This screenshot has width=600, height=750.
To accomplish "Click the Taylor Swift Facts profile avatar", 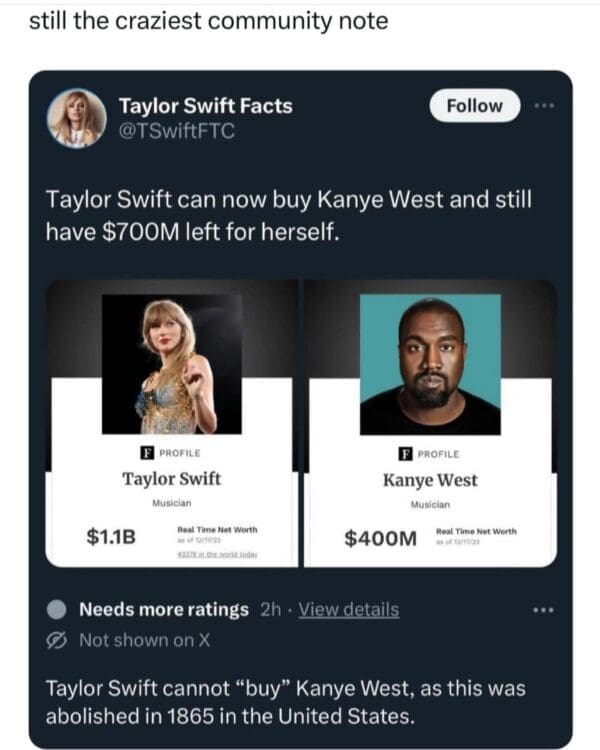I will pyautogui.click(x=75, y=119).
